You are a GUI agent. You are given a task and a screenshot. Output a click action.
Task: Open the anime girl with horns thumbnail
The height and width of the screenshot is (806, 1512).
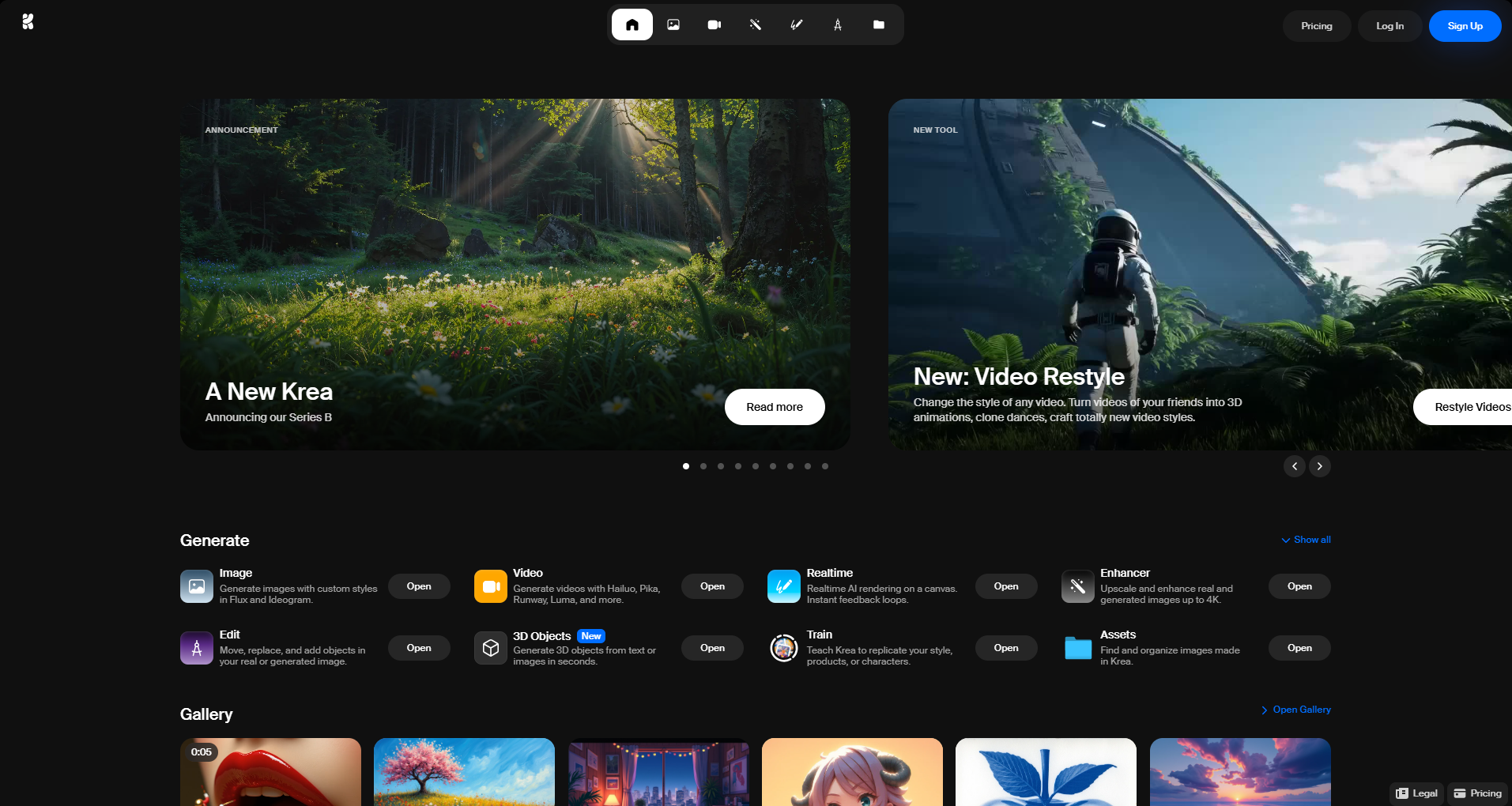[x=852, y=772]
